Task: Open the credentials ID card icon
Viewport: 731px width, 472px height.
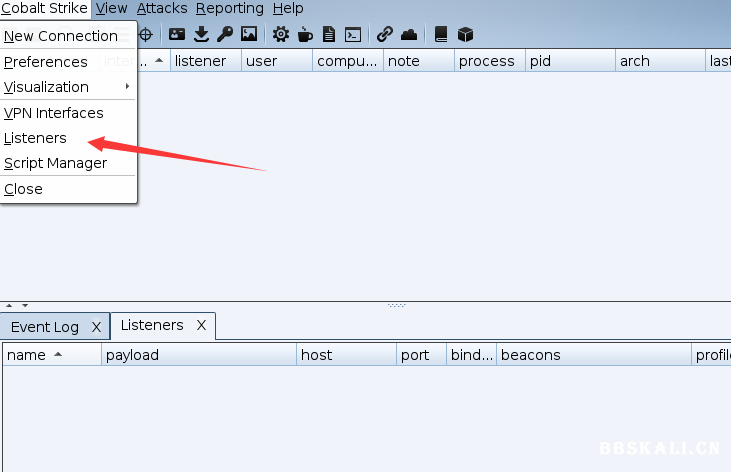Action: 177,34
